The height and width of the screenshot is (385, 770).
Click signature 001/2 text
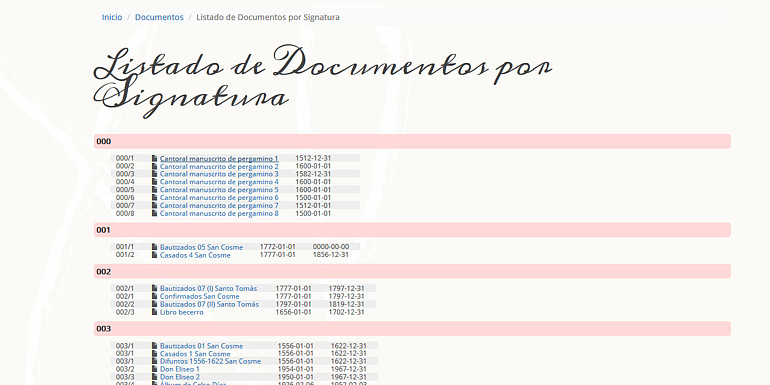[x=125, y=255]
